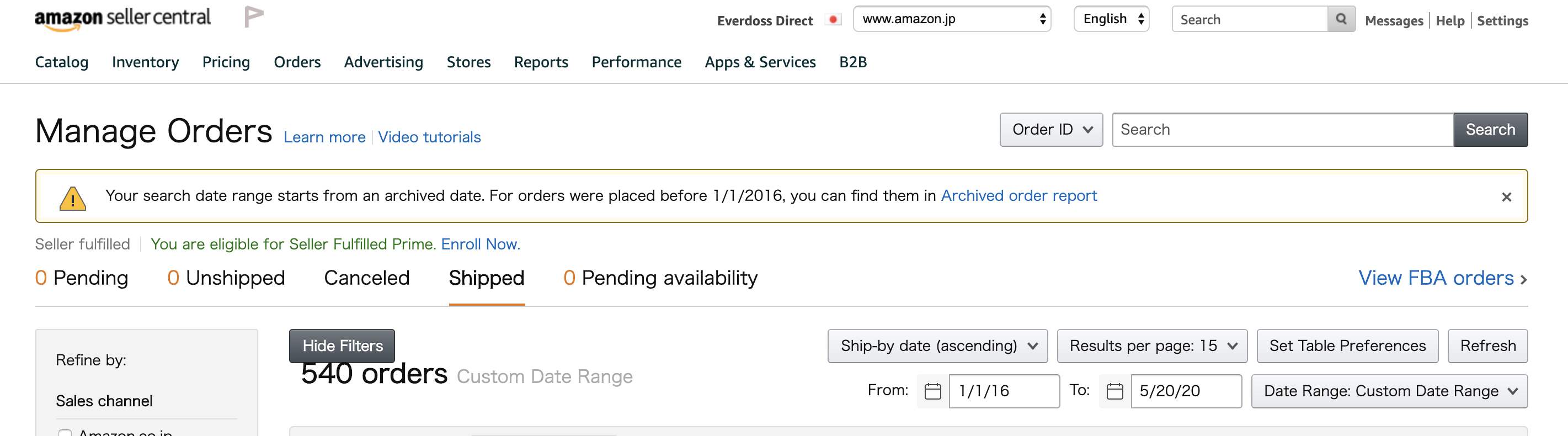1568x436 pixels.
Task: Click the Hide Filters button
Action: click(x=342, y=346)
